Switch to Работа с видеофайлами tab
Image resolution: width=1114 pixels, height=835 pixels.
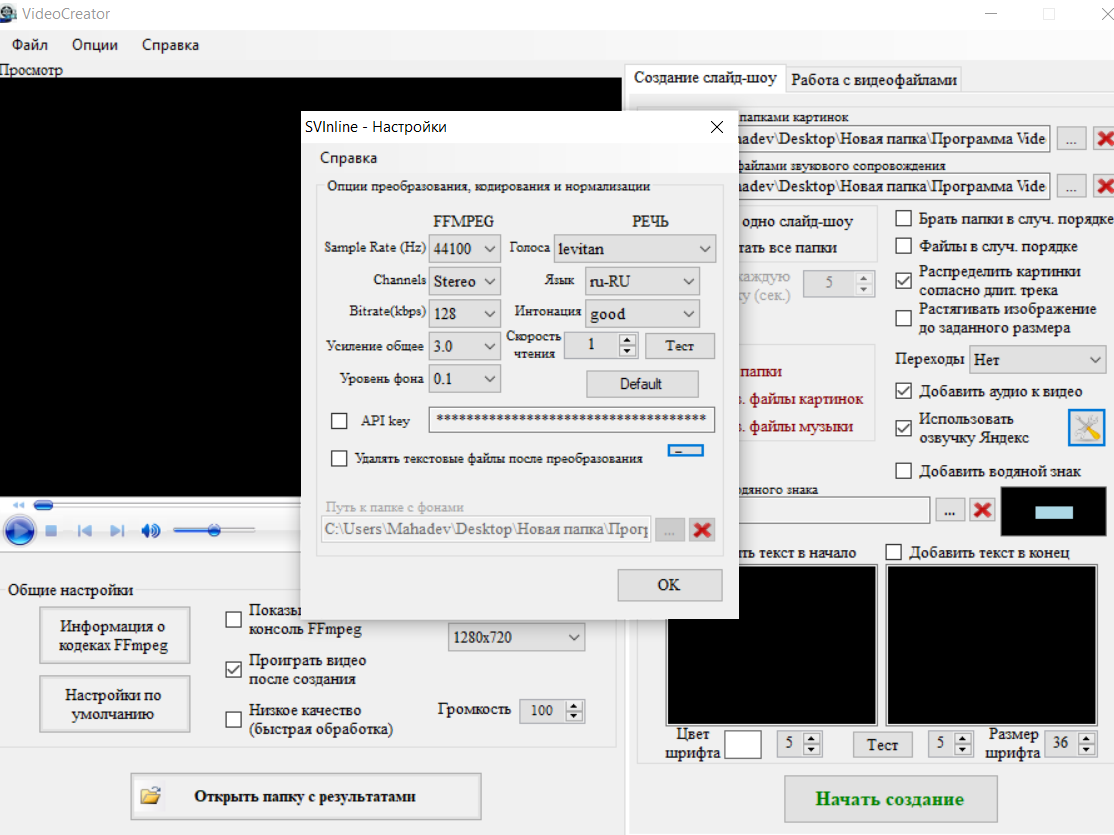click(x=874, y=79)
